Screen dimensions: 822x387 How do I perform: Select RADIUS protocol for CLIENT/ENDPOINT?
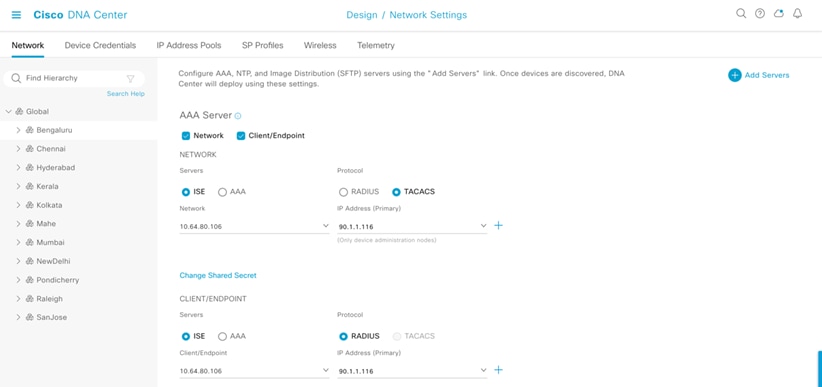(x=343, y=336)
